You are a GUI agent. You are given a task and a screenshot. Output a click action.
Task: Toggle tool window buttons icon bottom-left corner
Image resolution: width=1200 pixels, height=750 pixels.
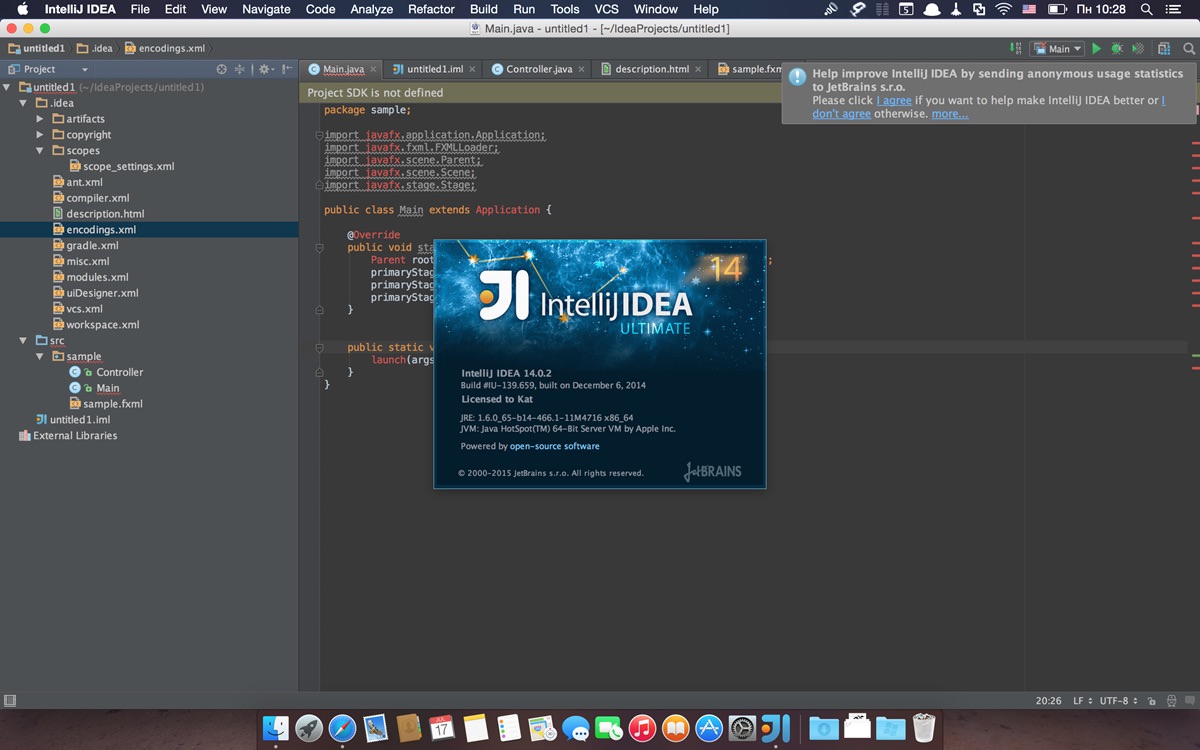9,701
